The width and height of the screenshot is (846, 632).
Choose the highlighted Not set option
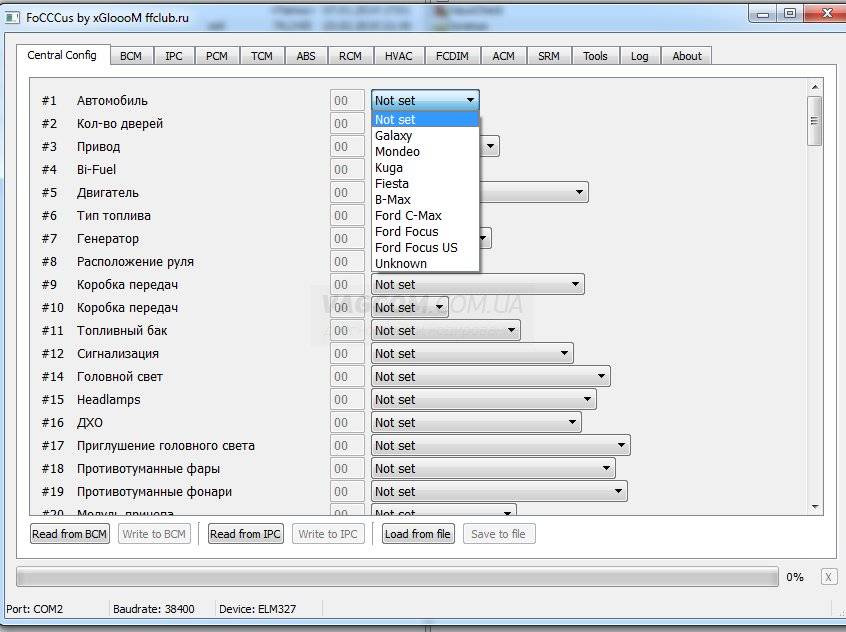[x=425, y=119]
